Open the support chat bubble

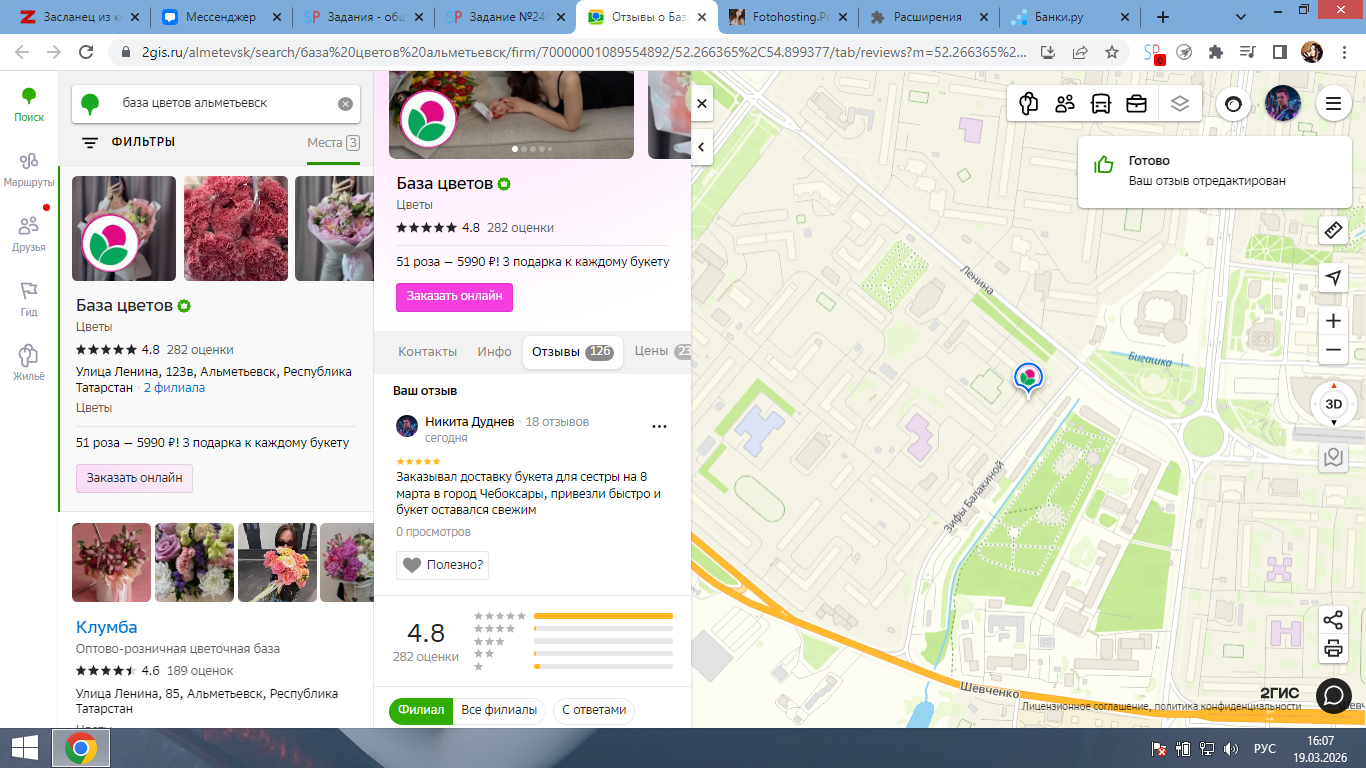[1333, 695]
